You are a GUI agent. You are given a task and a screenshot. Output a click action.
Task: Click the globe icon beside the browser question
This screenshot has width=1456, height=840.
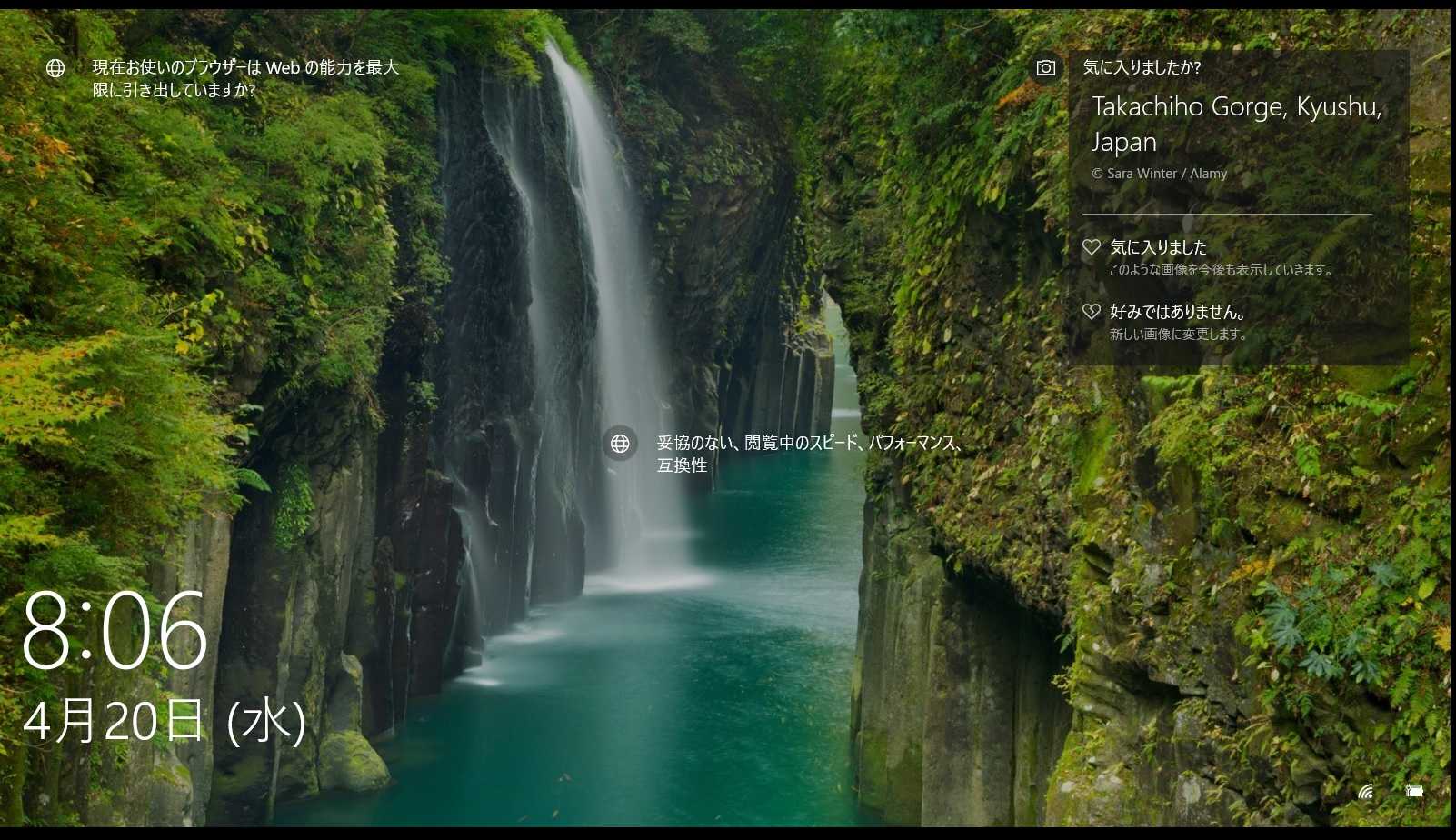55,68
